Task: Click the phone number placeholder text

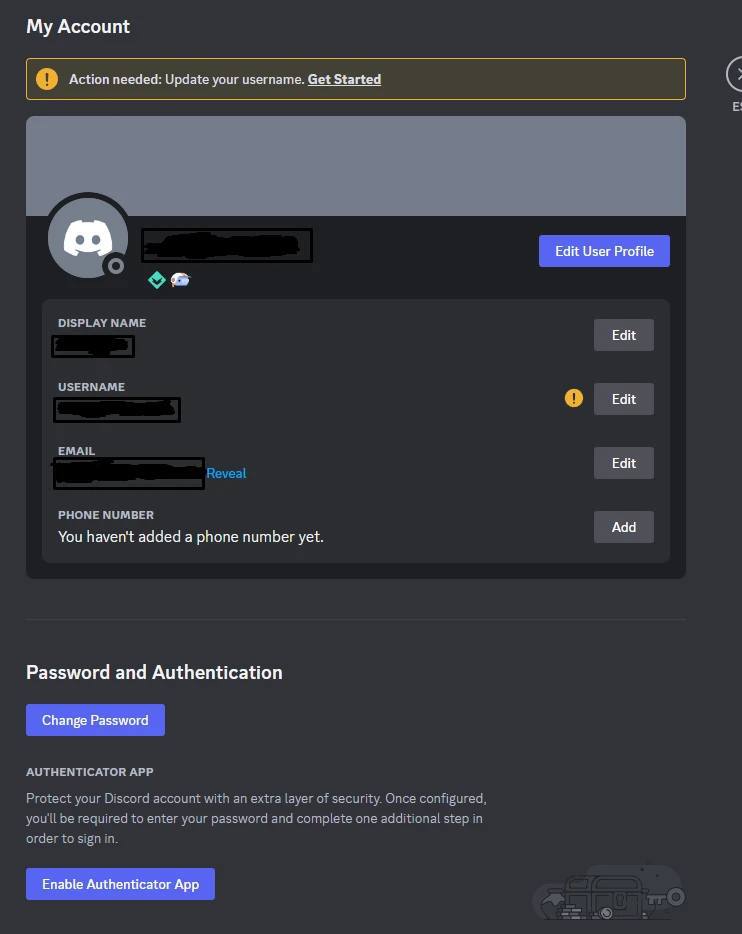Action: point(191,537)
